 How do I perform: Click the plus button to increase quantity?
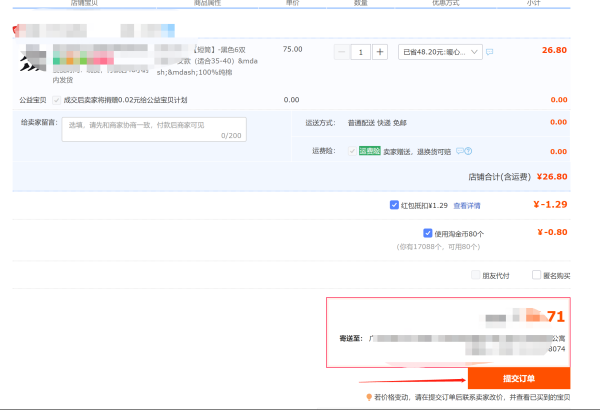tap(379, 51)
